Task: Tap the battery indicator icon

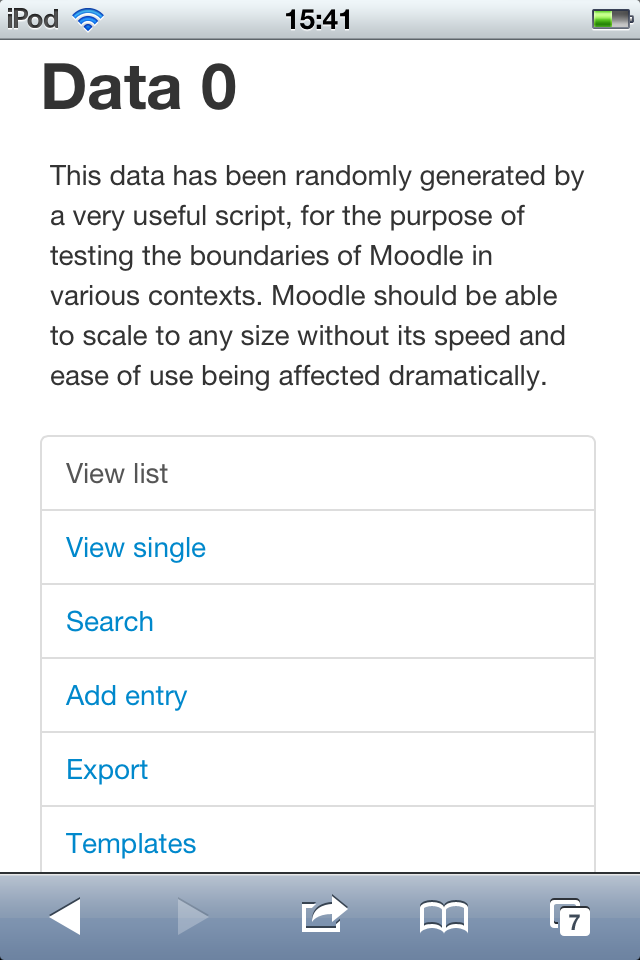Action: tap(612, 20)
